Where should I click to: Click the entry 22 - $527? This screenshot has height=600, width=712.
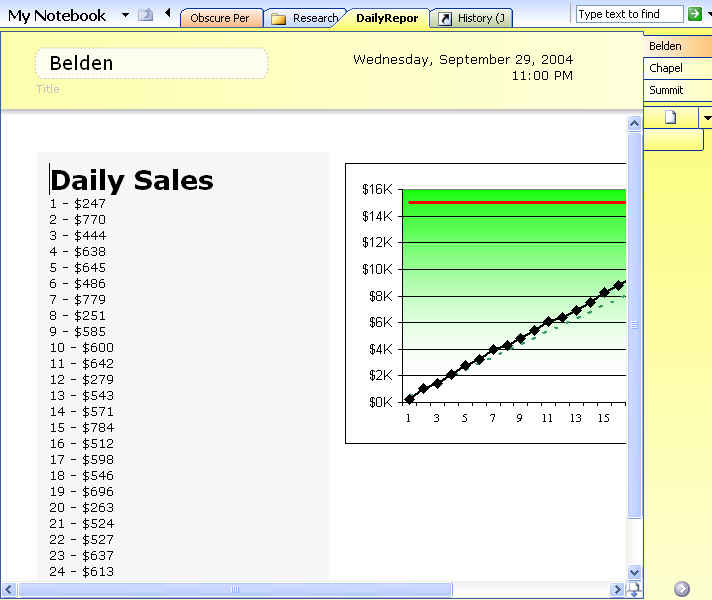click(81, 540)
